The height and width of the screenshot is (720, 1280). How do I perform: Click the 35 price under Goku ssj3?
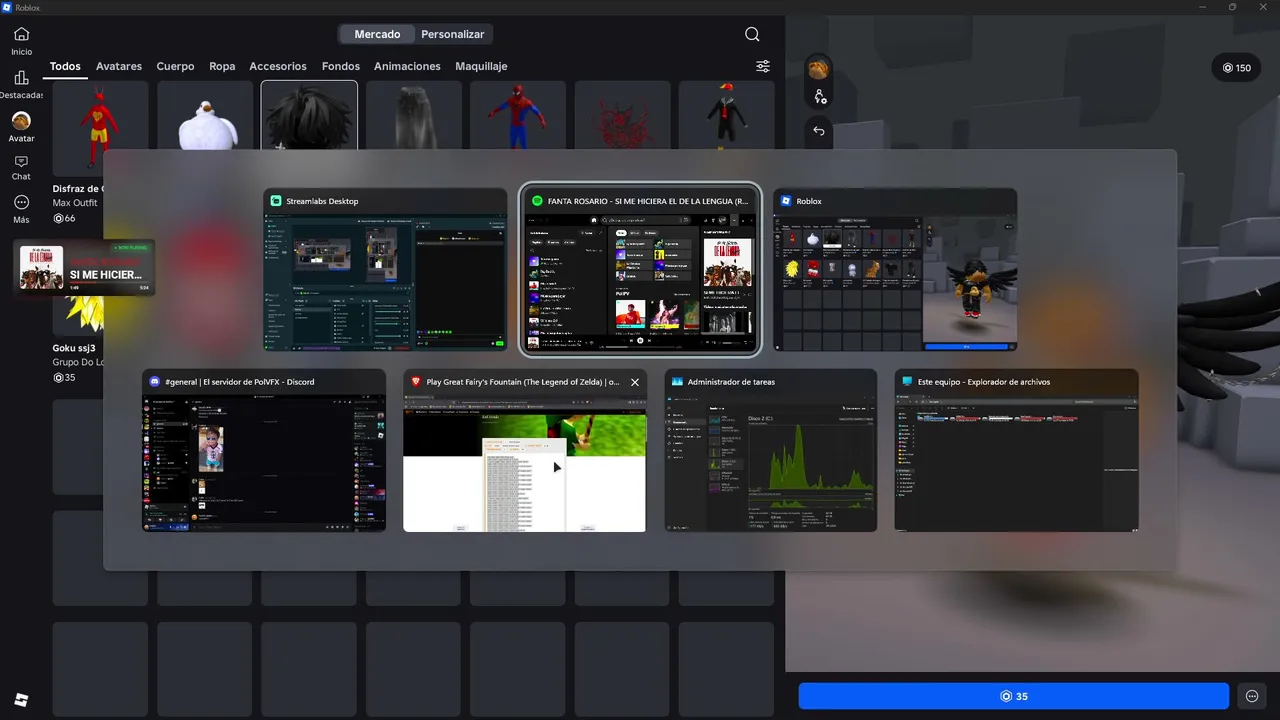[64, 378]
